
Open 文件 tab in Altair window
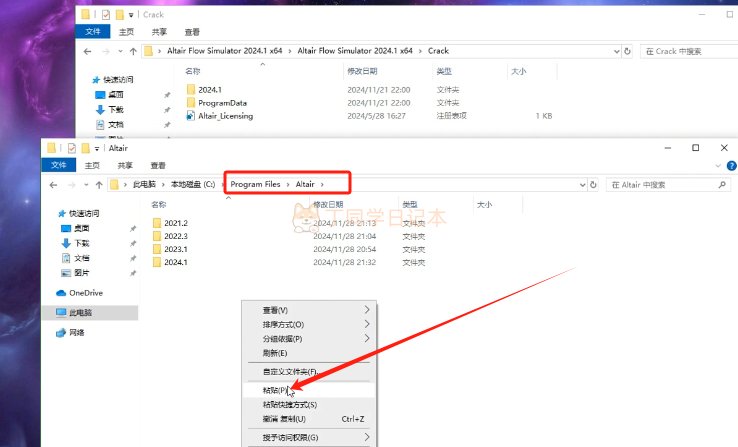coord(59,165)
